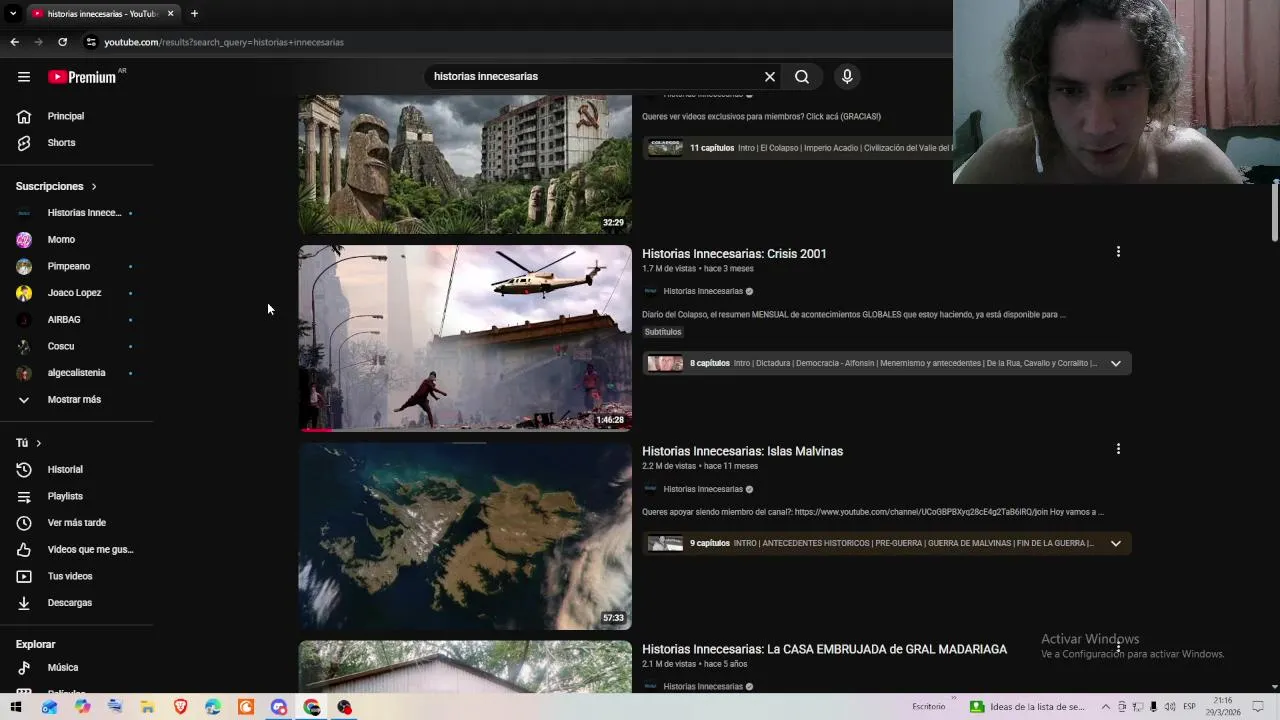Image resolution: width=1280 pixels, height=720 pixels.
Task: Show hidden system tray icons
Action: 1105,707
